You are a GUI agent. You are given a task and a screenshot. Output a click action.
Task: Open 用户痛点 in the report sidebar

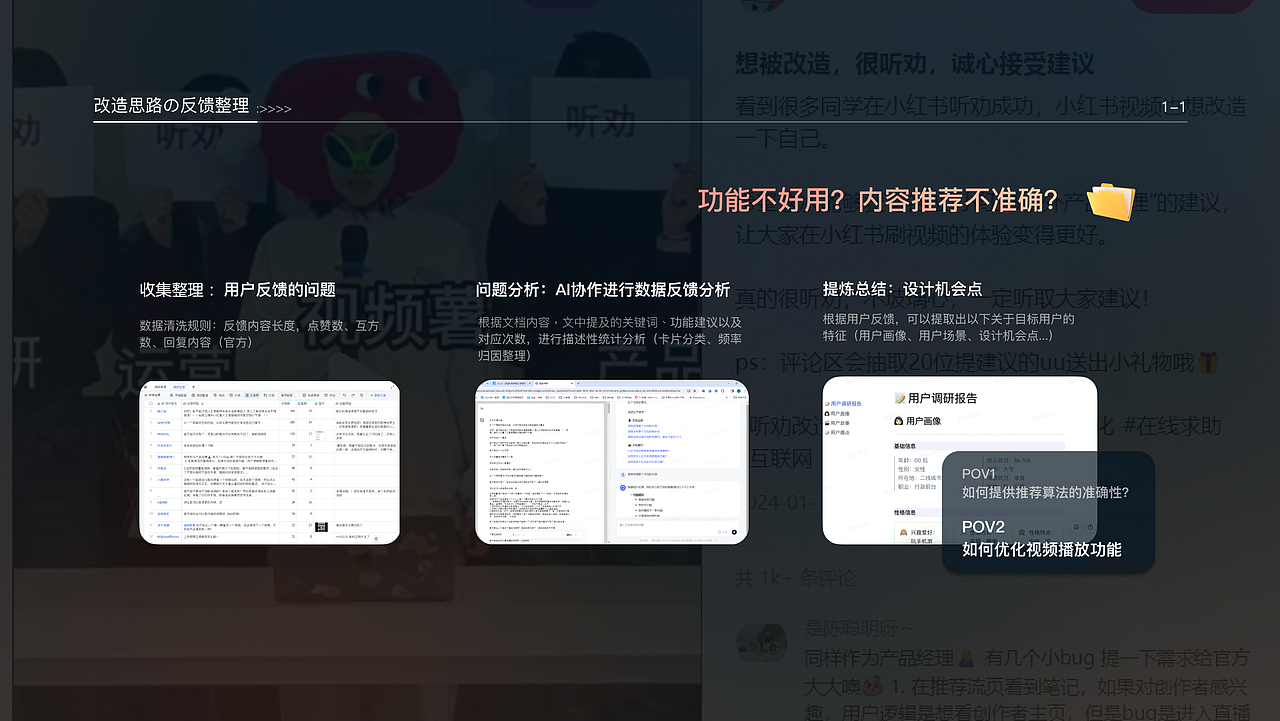(x=838, y=433)
